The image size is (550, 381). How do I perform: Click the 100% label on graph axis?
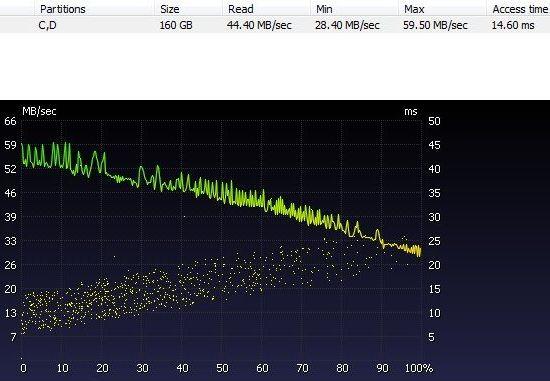point(419,368)
